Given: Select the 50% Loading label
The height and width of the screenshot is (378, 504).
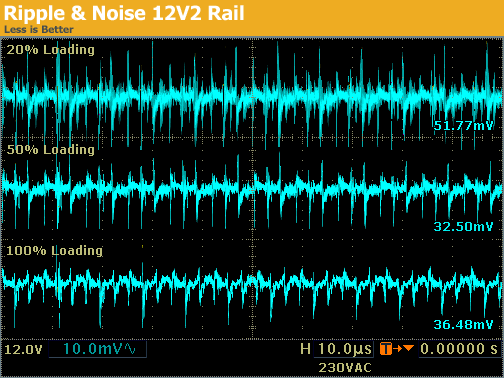Looking at the screenshot, I should [x=51, y=150].
